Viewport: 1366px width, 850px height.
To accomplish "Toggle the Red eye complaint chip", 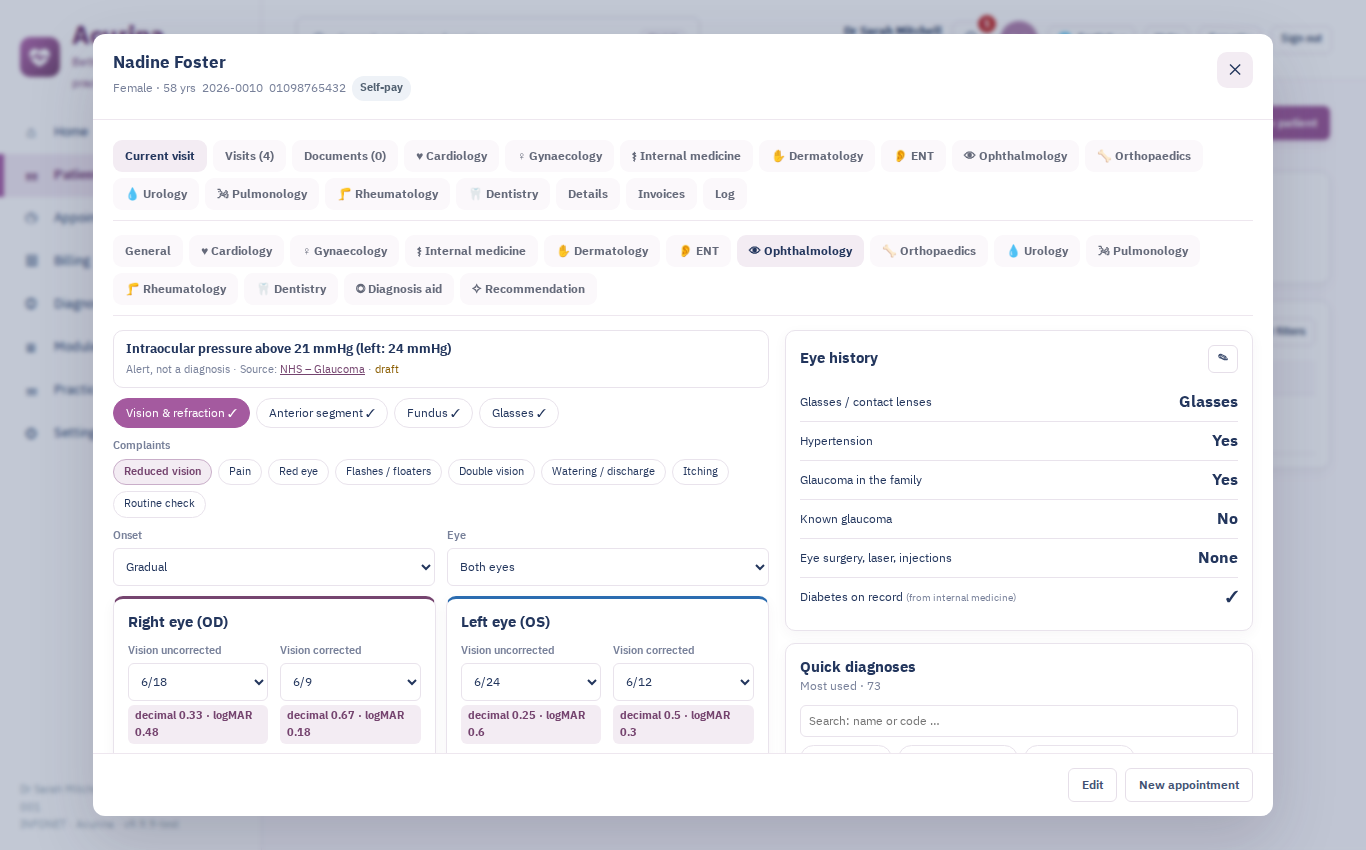I will click(x=298, y=472).
